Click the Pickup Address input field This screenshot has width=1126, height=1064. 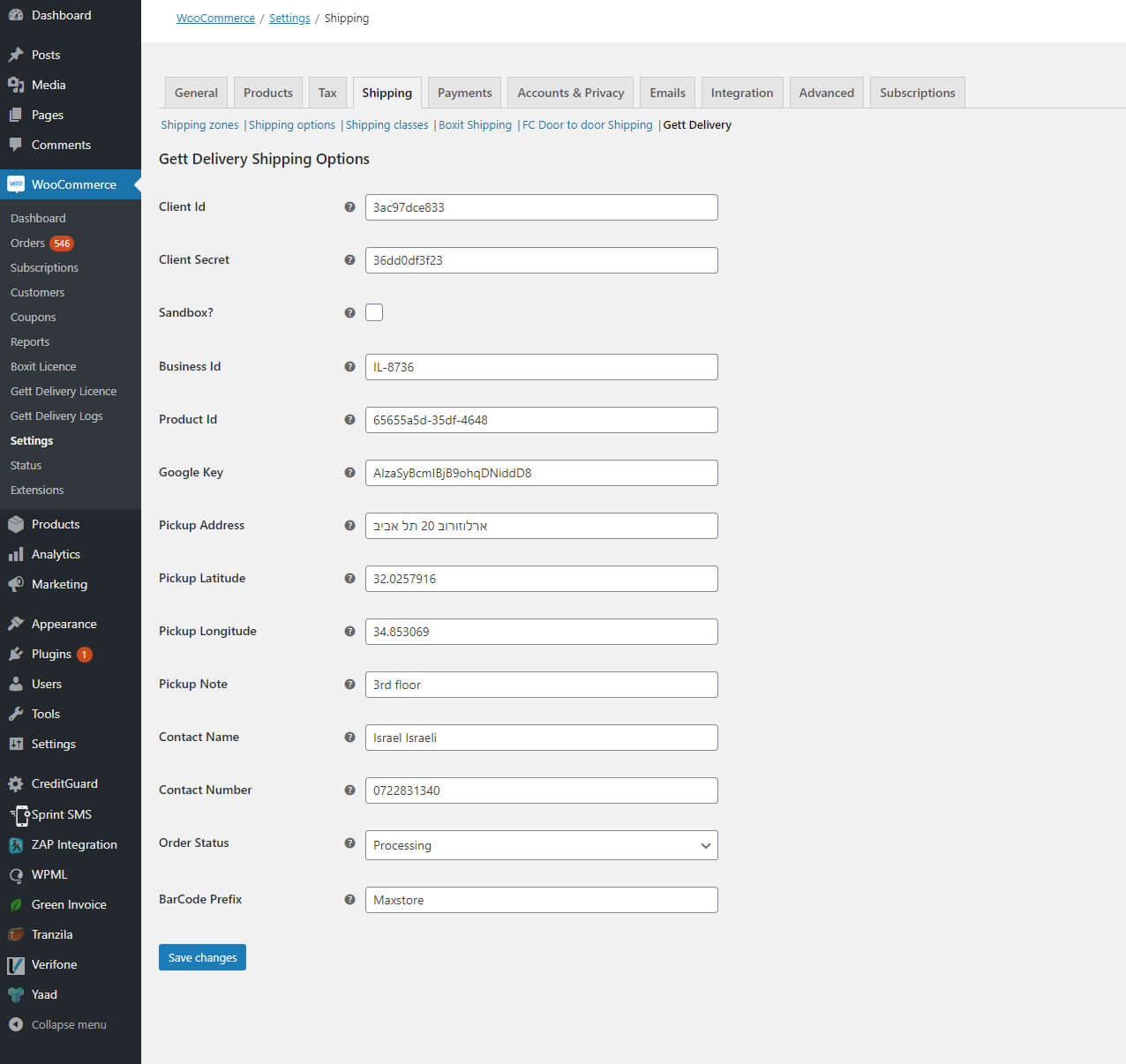[x=541, y=526]
